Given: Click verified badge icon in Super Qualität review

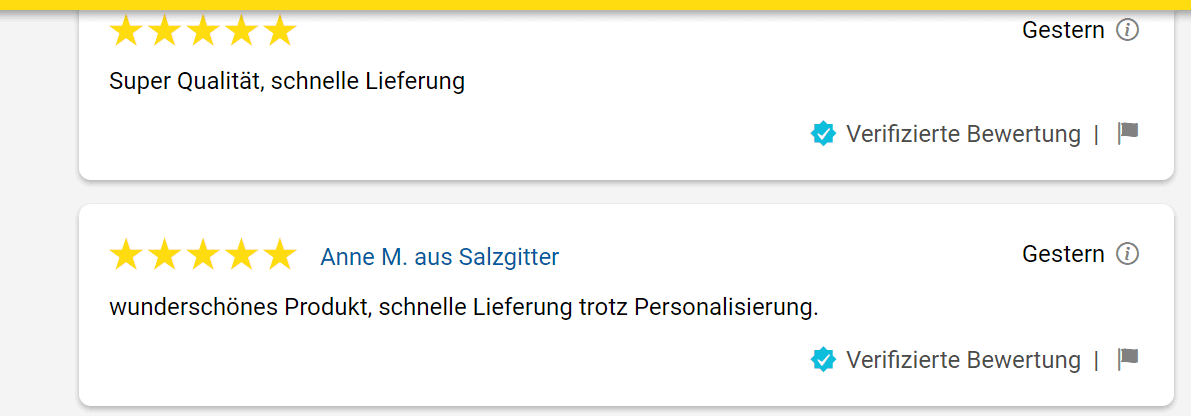Looking at the screenshot, I should [823, 134].
